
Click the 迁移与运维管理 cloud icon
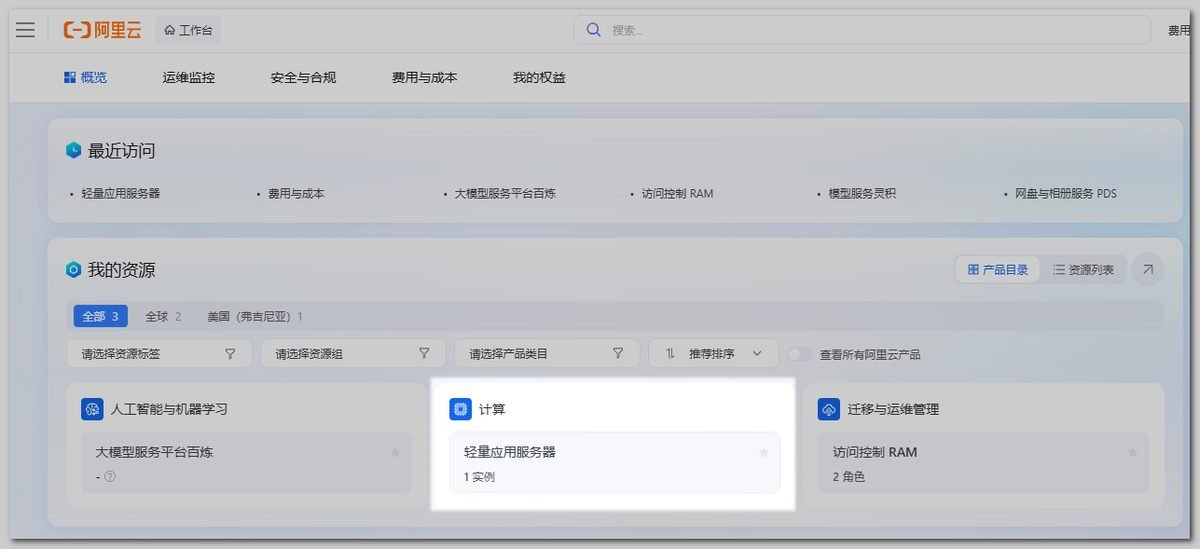coord(829,409)
